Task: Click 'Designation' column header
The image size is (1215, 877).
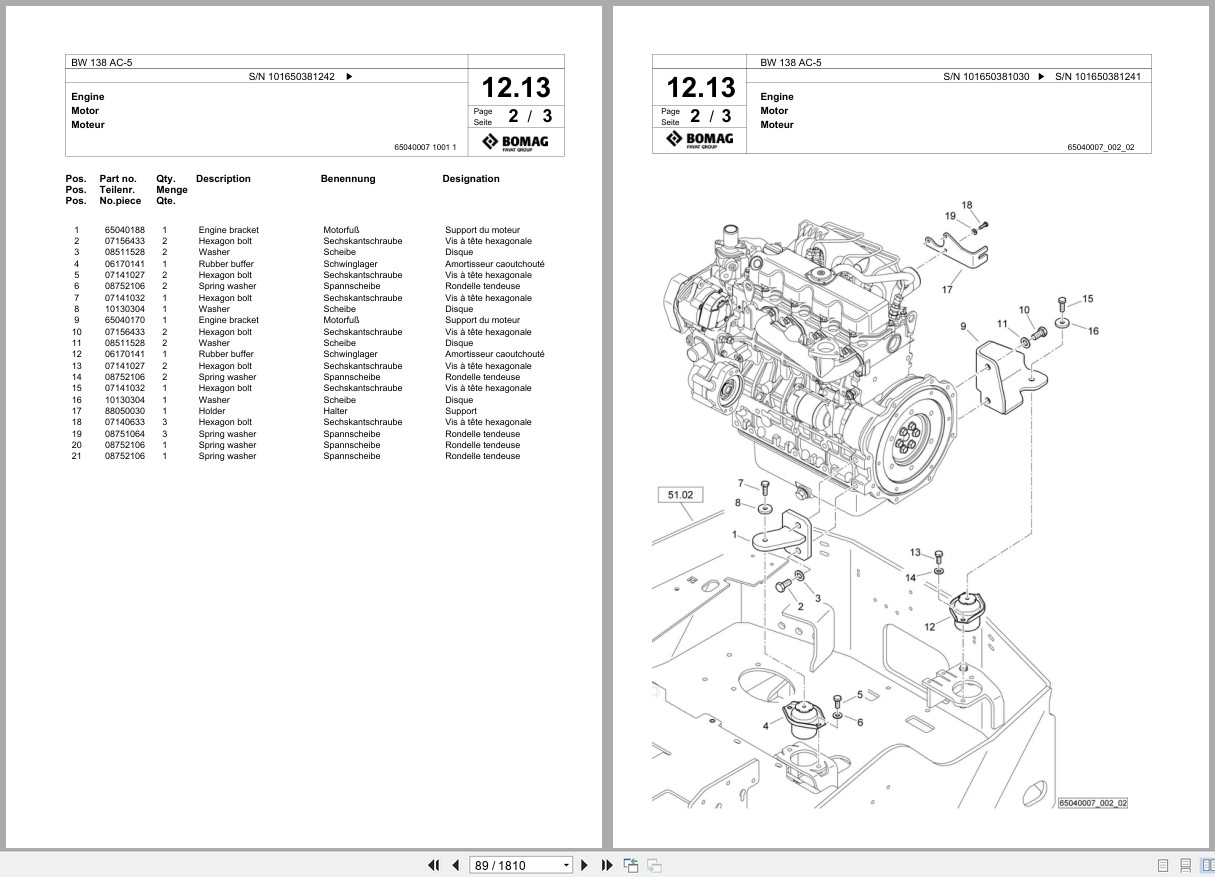Action: [x=471, y=179]
